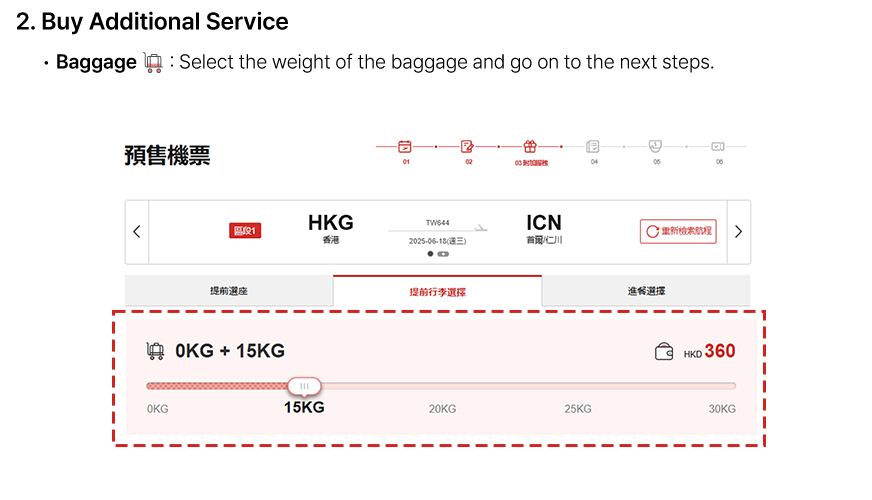Click the 重新檢索航程 re-search itinerary button
Screen dimensions: 872x500
pos(678,231)
